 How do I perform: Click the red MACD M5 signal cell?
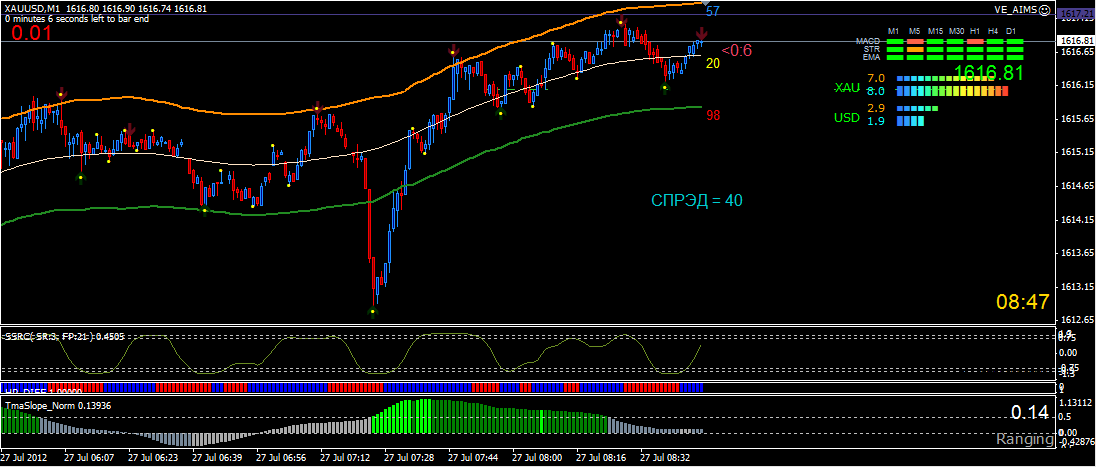915,41
